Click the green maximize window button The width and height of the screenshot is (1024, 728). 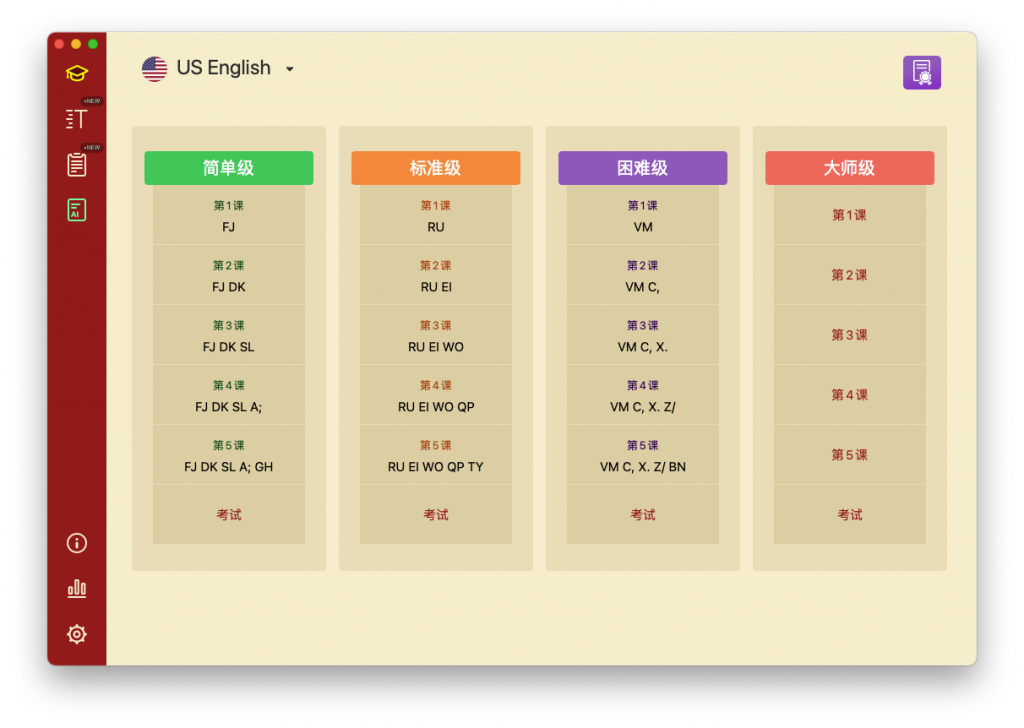click(93, 44)
